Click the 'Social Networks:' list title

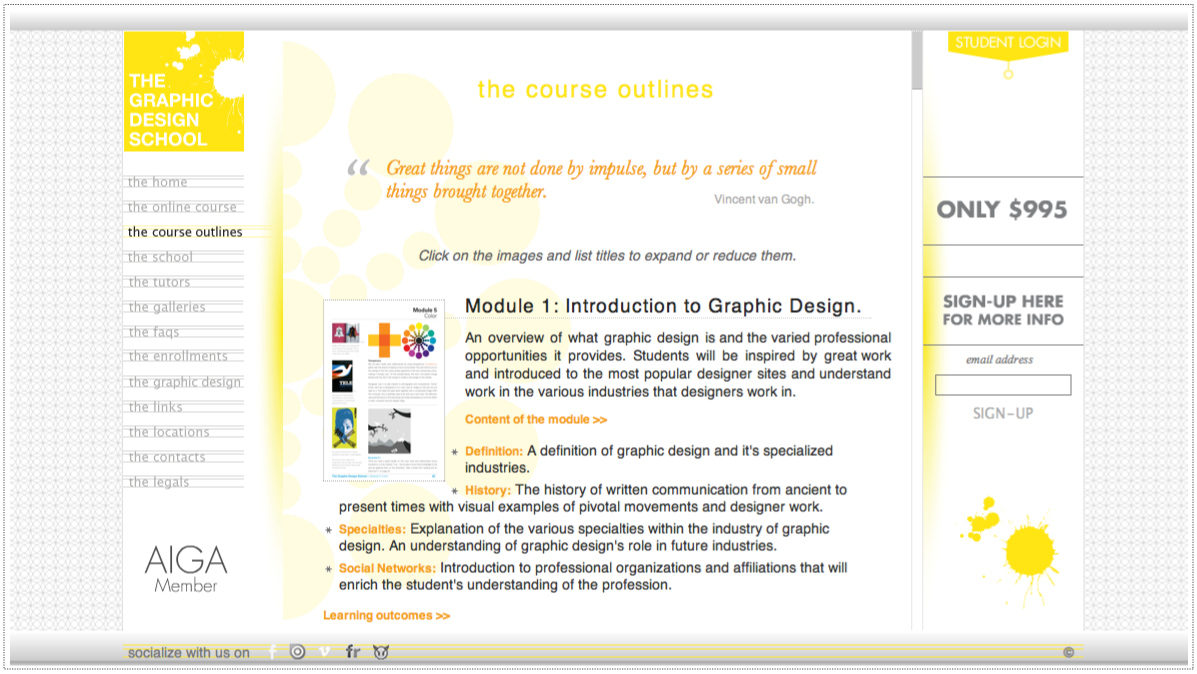[x=387, y=568]
